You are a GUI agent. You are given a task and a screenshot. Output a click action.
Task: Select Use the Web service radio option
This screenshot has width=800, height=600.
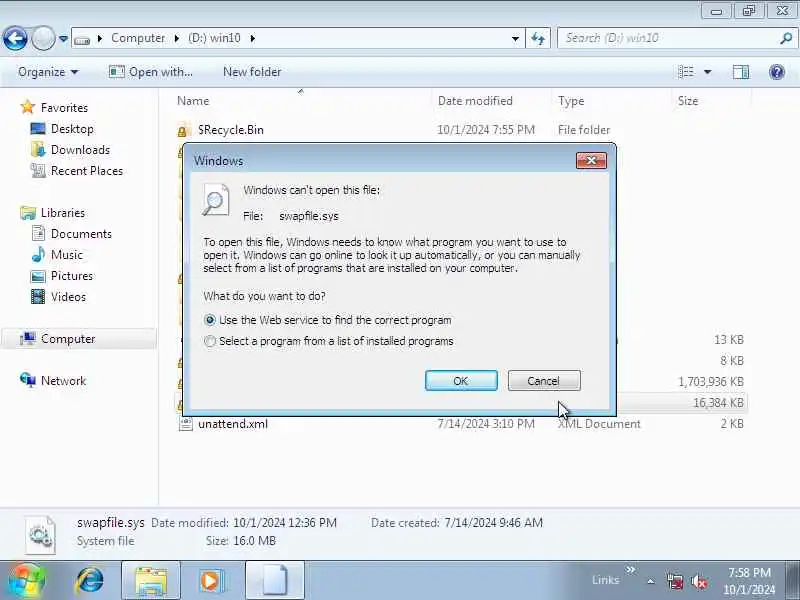coord(210,320)
